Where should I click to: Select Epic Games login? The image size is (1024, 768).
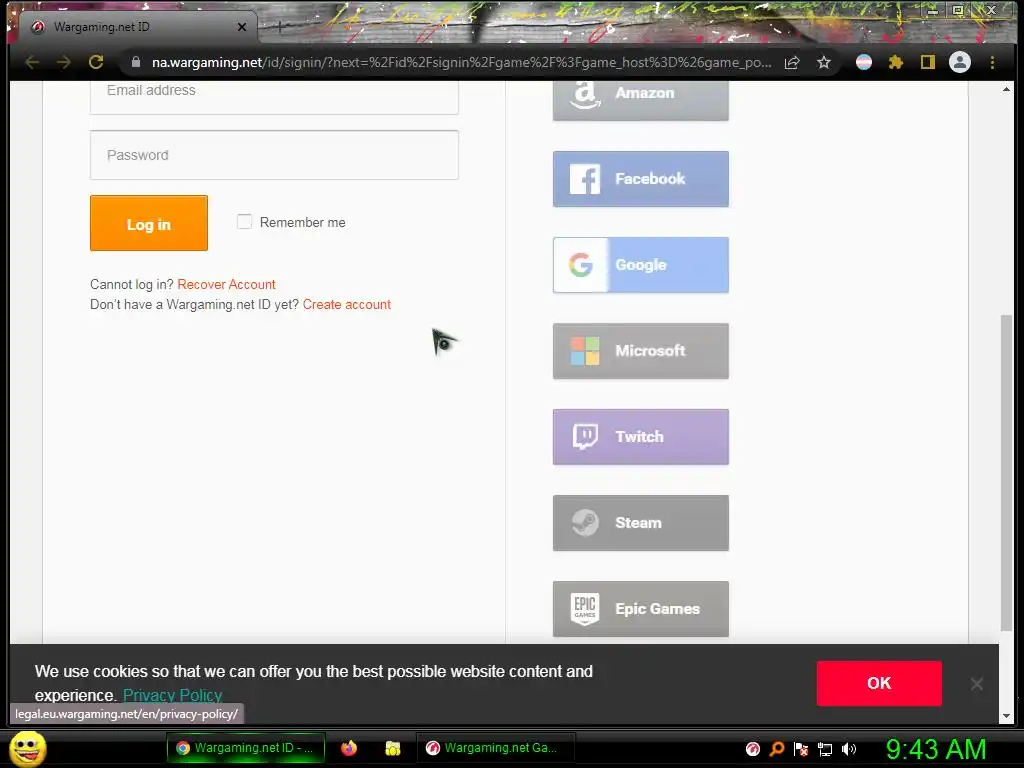[641, 609]
